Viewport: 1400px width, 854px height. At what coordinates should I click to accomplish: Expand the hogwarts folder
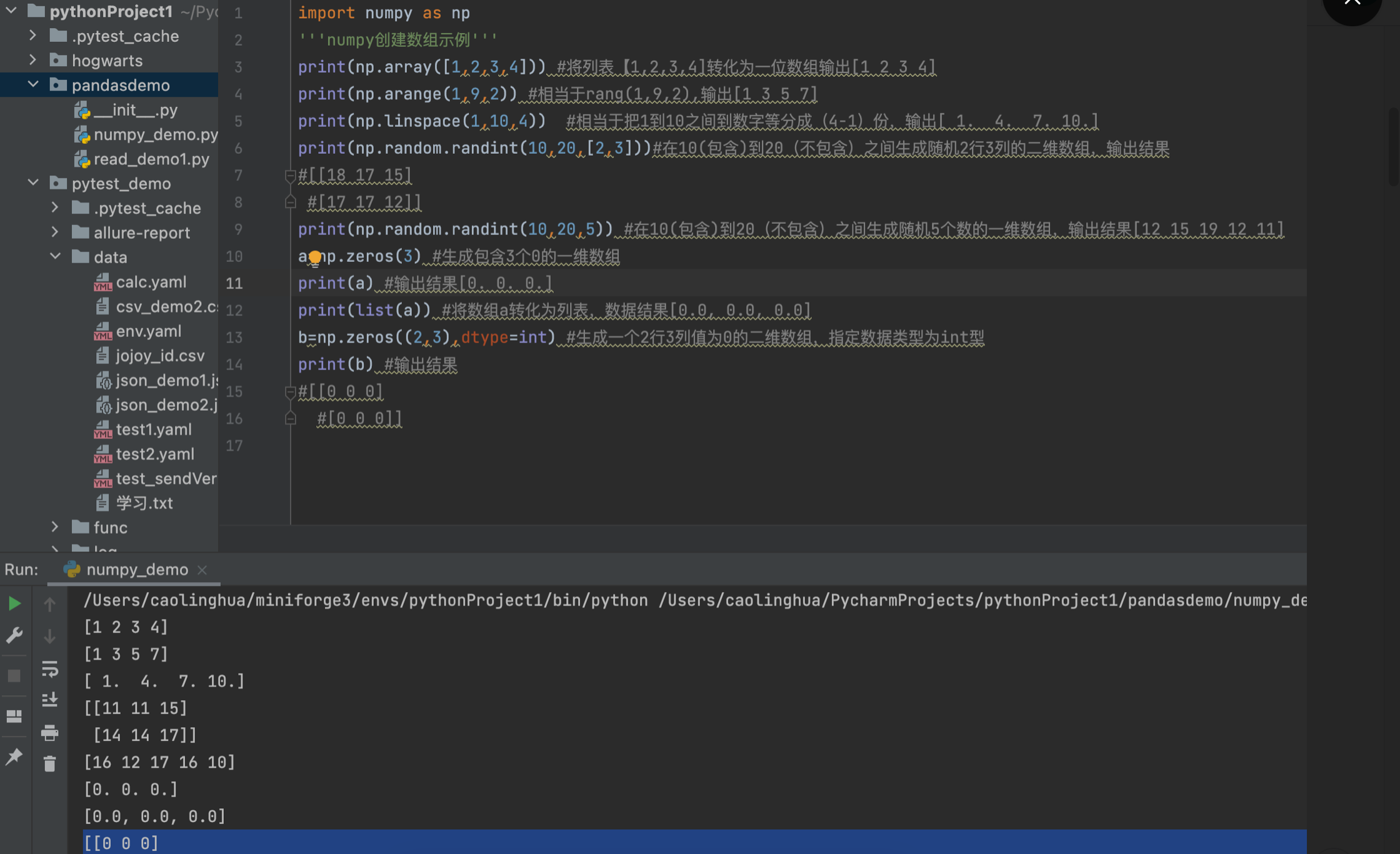click(32, 60)
